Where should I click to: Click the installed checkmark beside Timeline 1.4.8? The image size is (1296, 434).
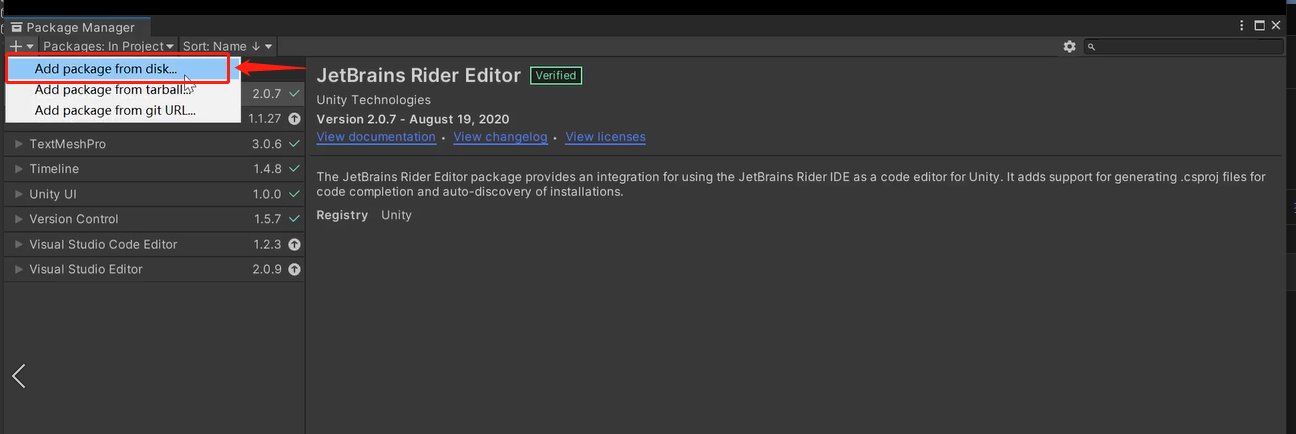[294, 169]
